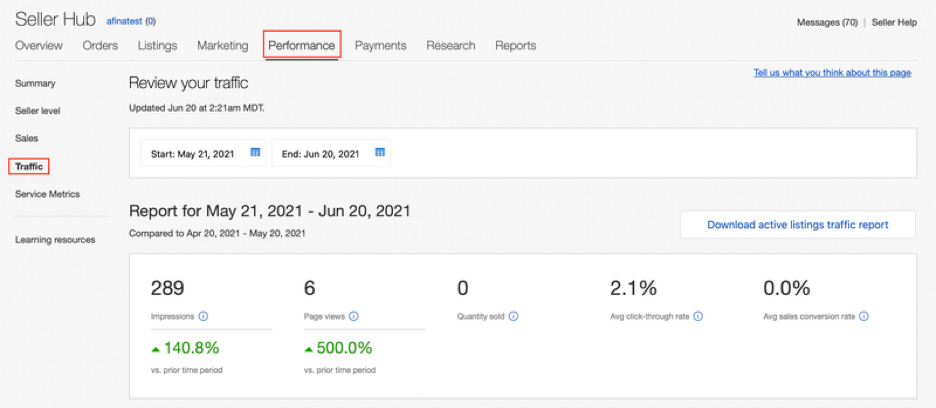Screen dimensions: 936x408
Task: Show info tooltip for Impressions
Action: tap(203, 317)
